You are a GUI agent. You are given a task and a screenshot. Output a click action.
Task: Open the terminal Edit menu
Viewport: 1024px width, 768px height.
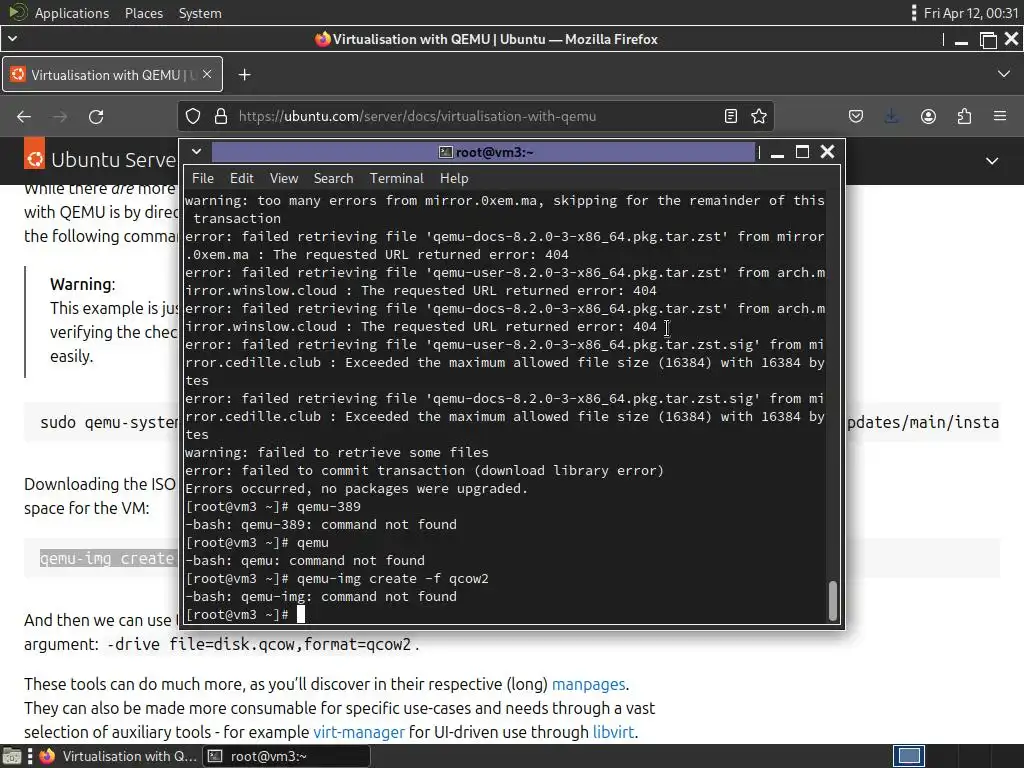(241, 178)
